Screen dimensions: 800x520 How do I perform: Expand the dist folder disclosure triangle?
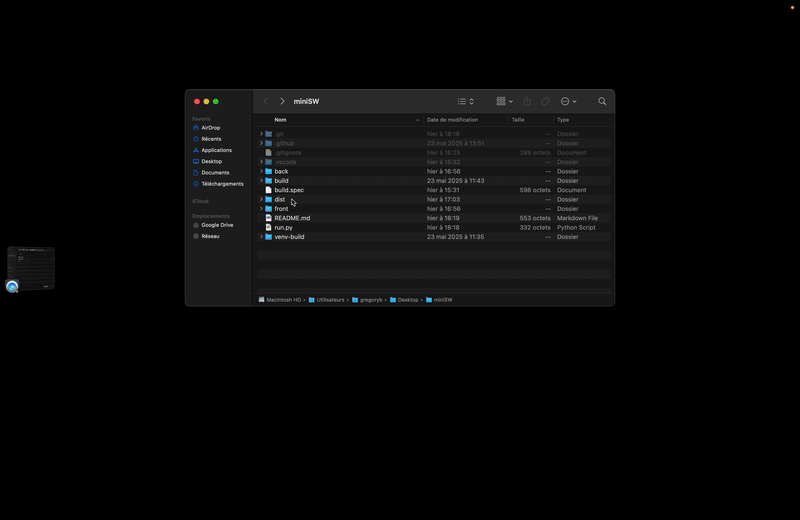[261, 200]
